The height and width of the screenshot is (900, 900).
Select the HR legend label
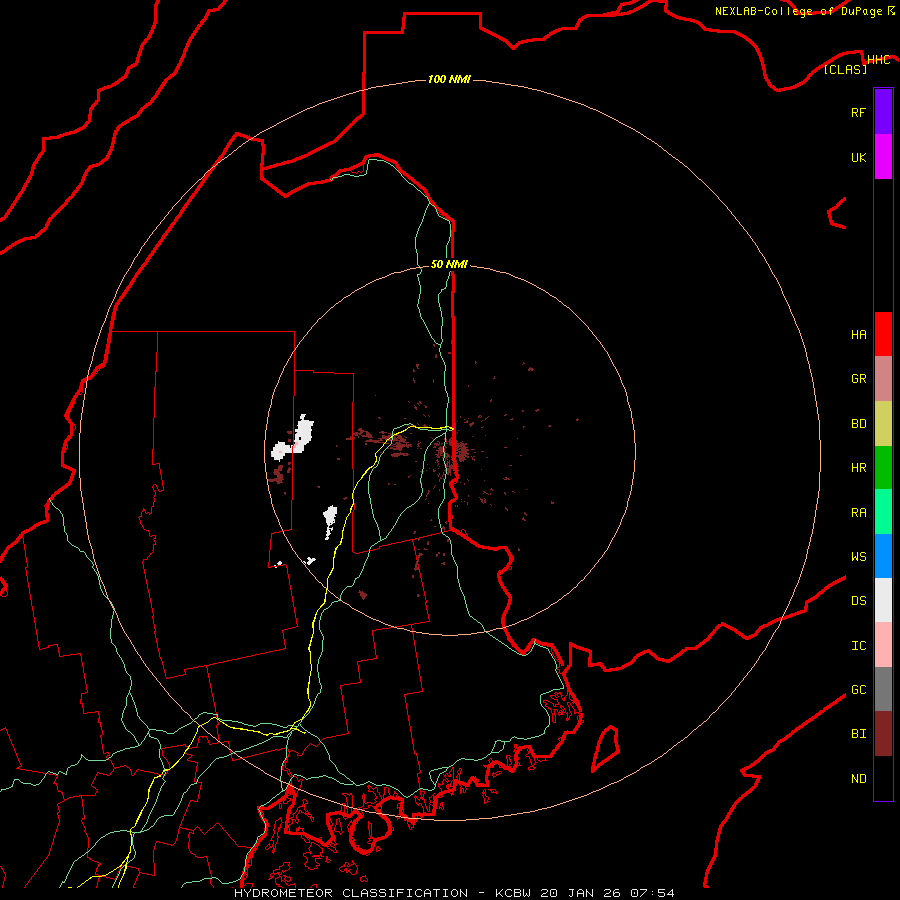(x=858, y=468)
